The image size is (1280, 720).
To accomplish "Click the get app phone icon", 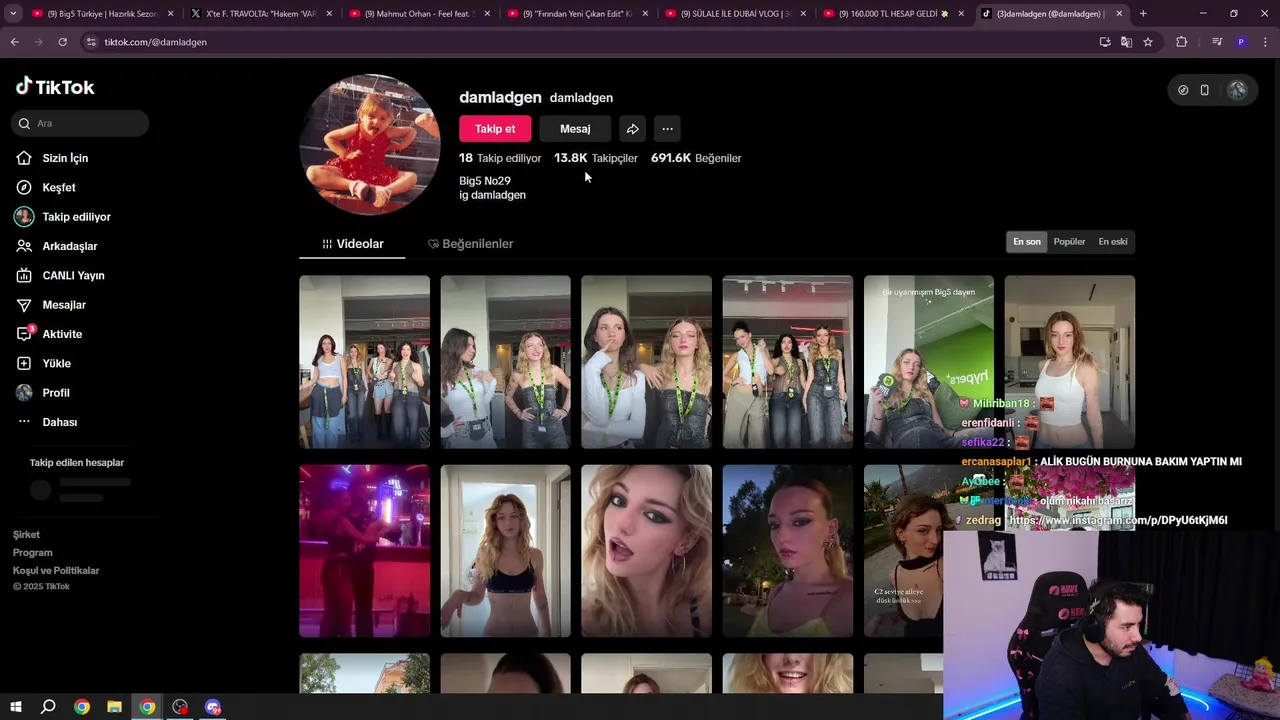I will pyautogui.click(x=1204, y=90).
